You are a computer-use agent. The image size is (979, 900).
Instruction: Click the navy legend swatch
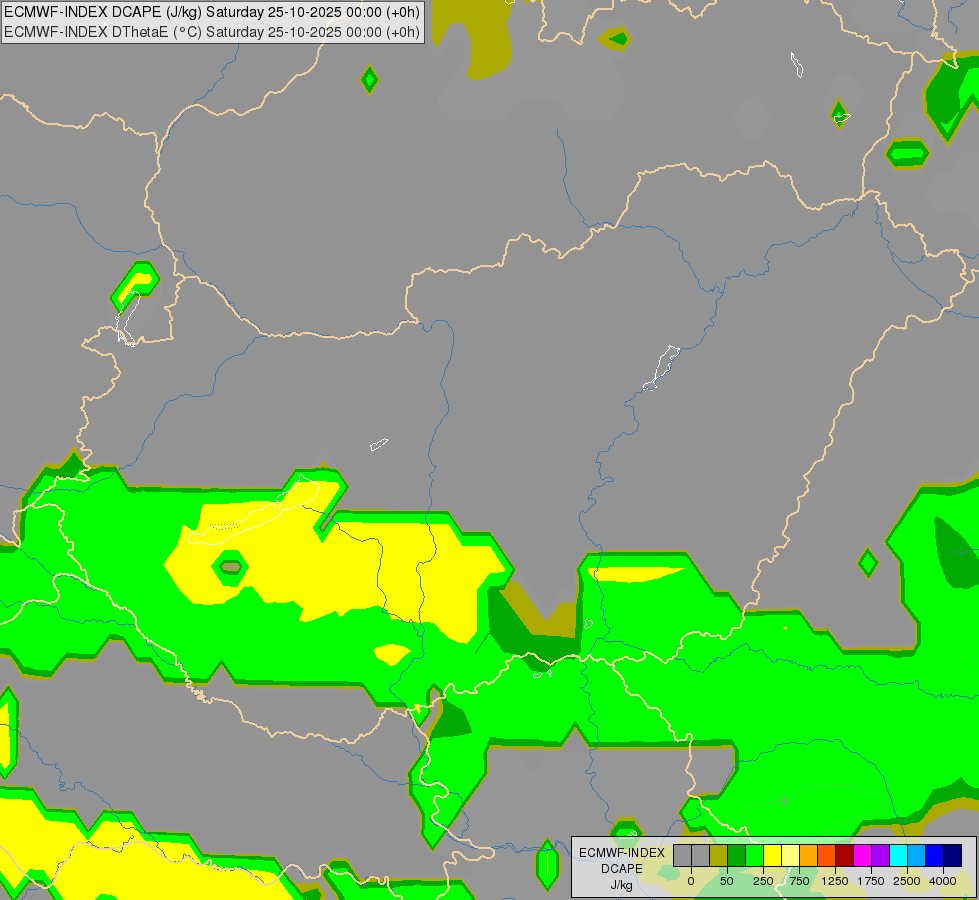[952, 855]
